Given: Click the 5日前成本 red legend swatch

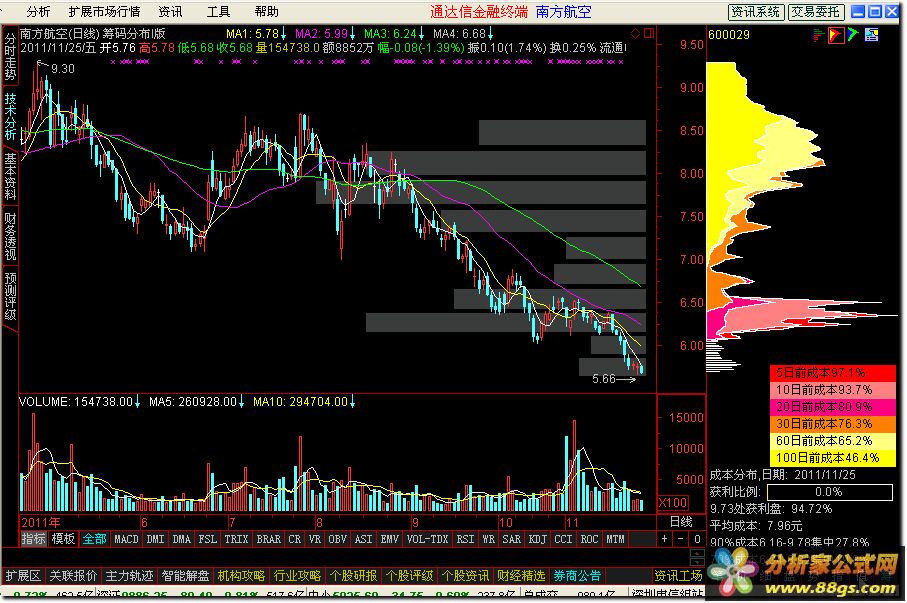Looking at the screenshot, I should click(x=833, y=373).
